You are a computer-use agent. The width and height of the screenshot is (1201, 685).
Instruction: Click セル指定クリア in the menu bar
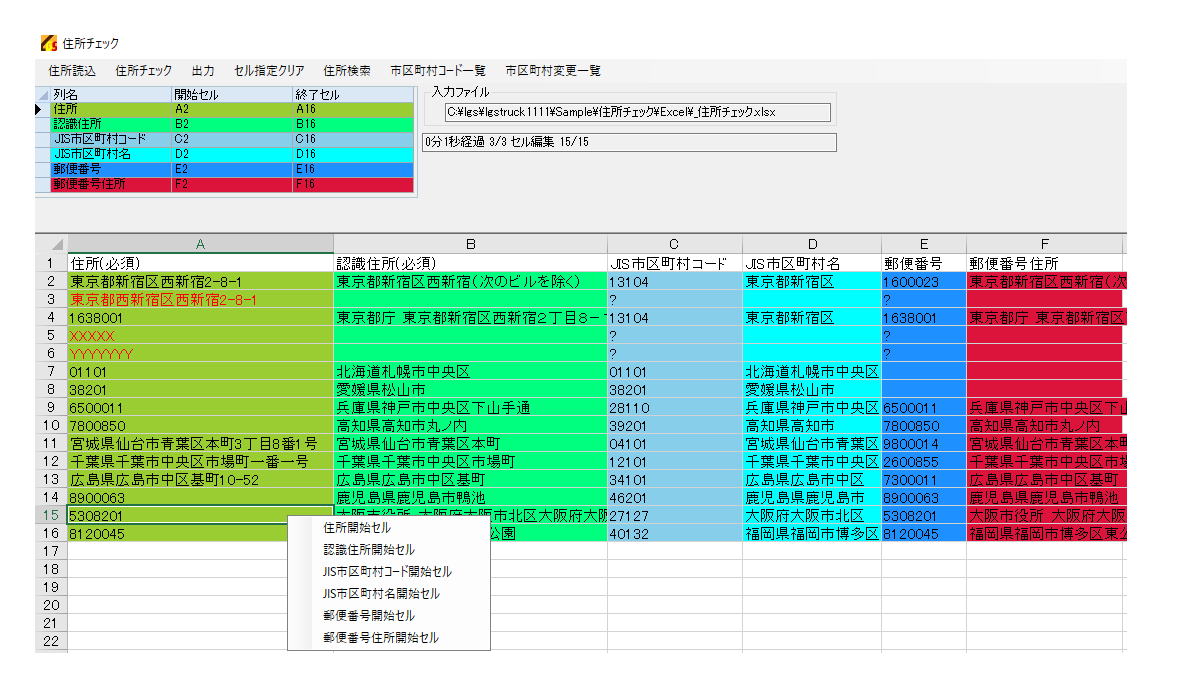pyautogui.click(x=269, y=71)
